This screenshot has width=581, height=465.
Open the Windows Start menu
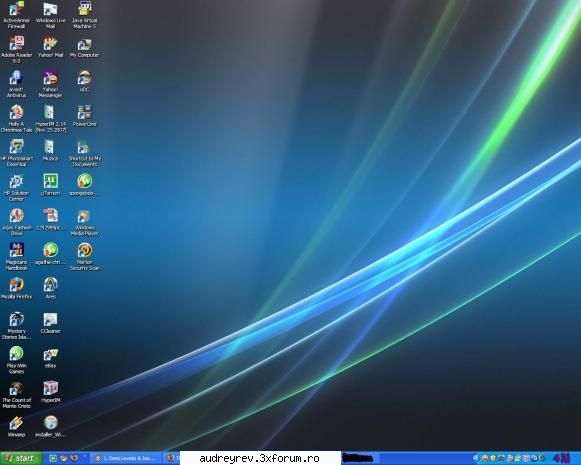point(20,458)
